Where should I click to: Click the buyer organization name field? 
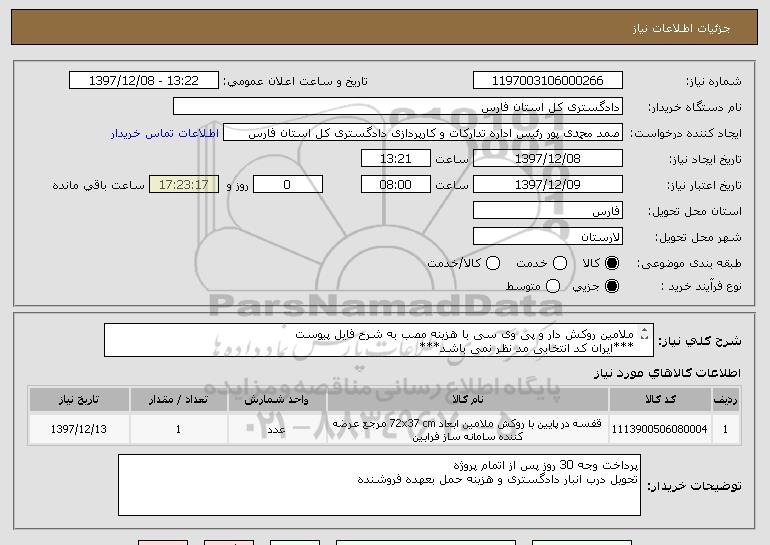pos(398,107)
